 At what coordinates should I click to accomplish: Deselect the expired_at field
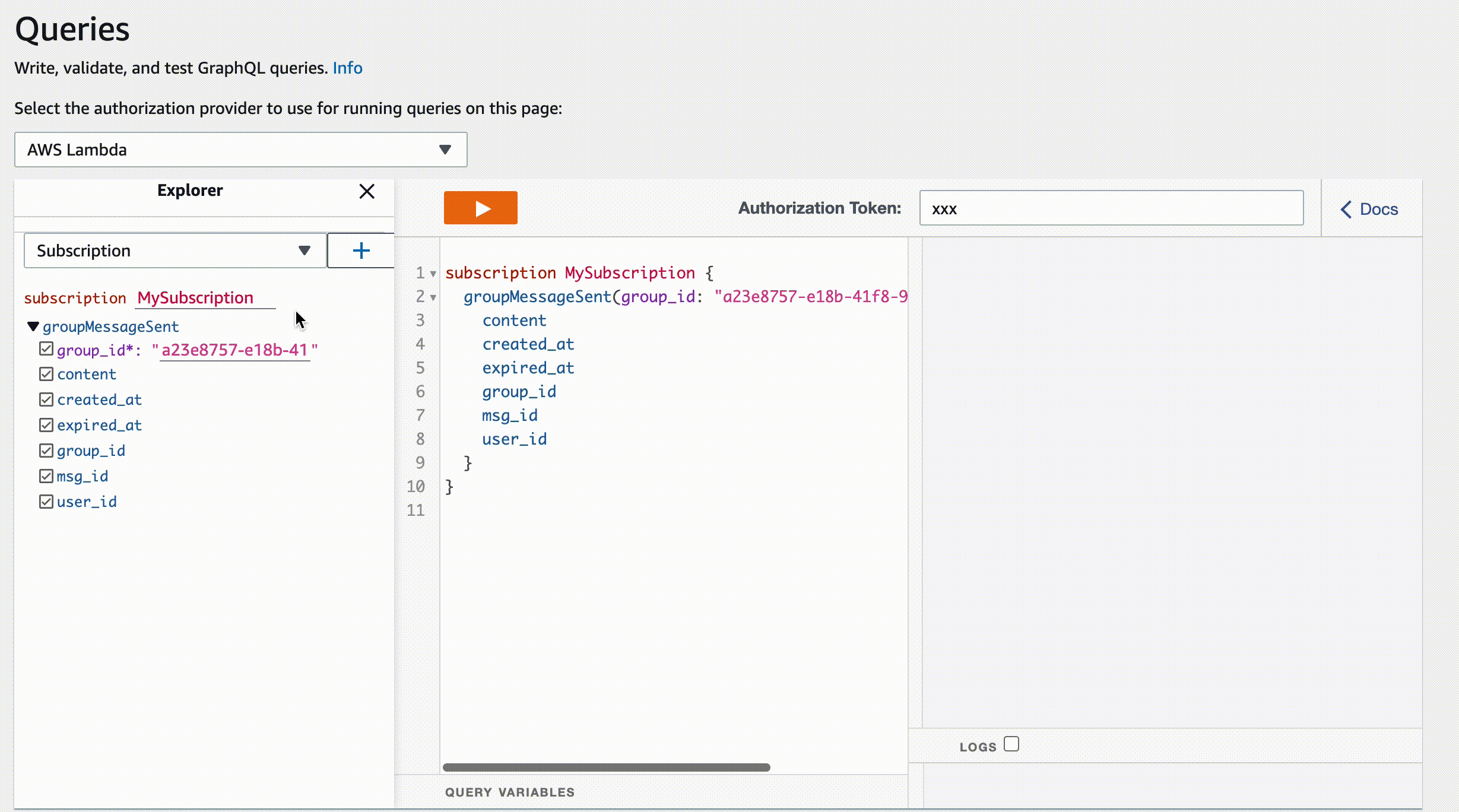point(46,425)
